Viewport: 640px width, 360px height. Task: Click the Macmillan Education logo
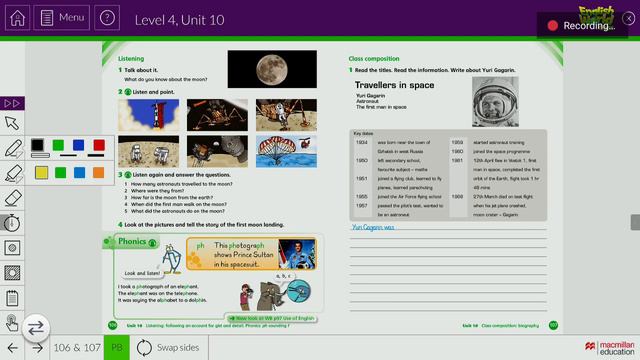(610, 348)
